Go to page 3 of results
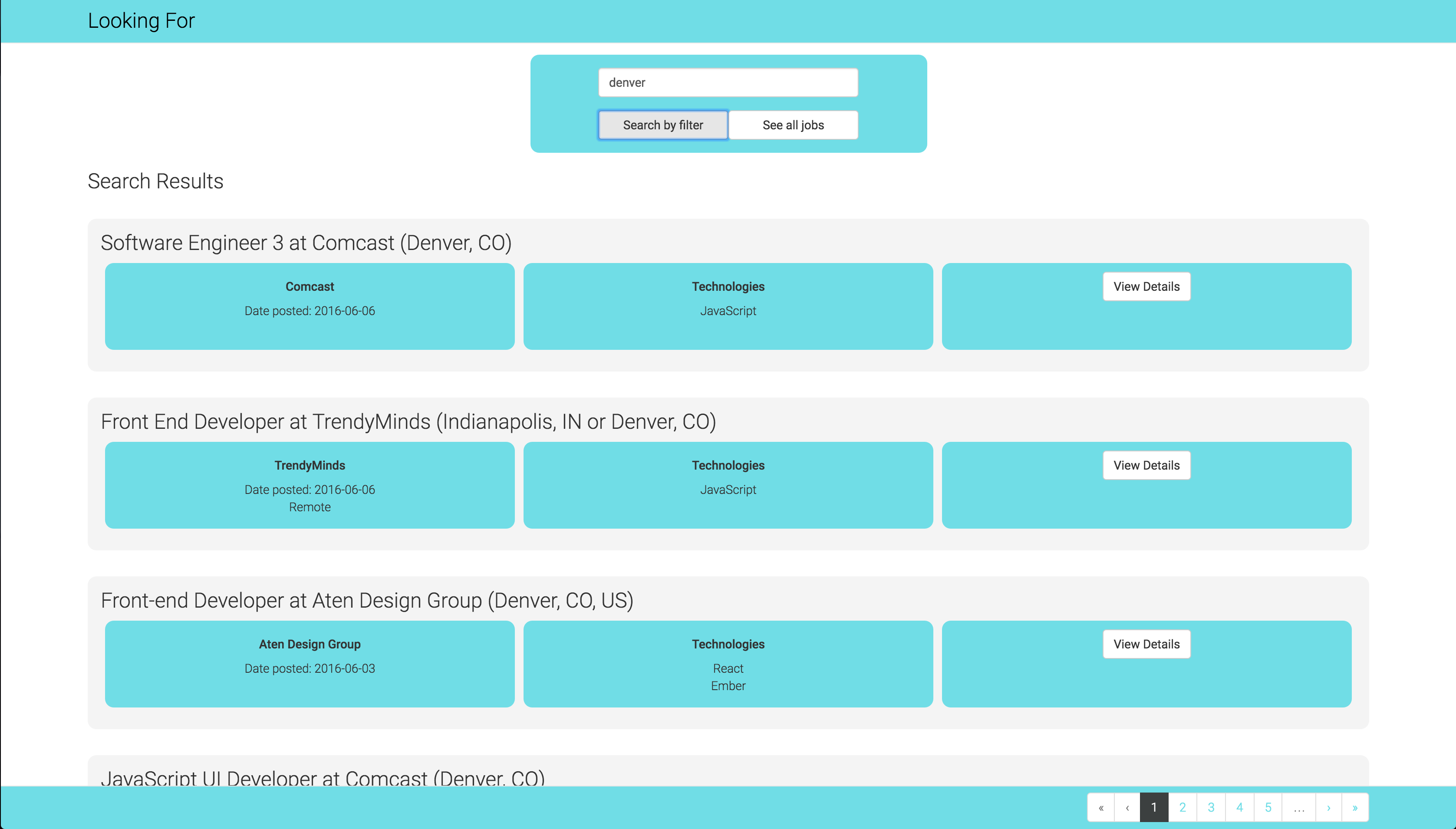Screen dimensions: 1456x829 click(1211, 807)
